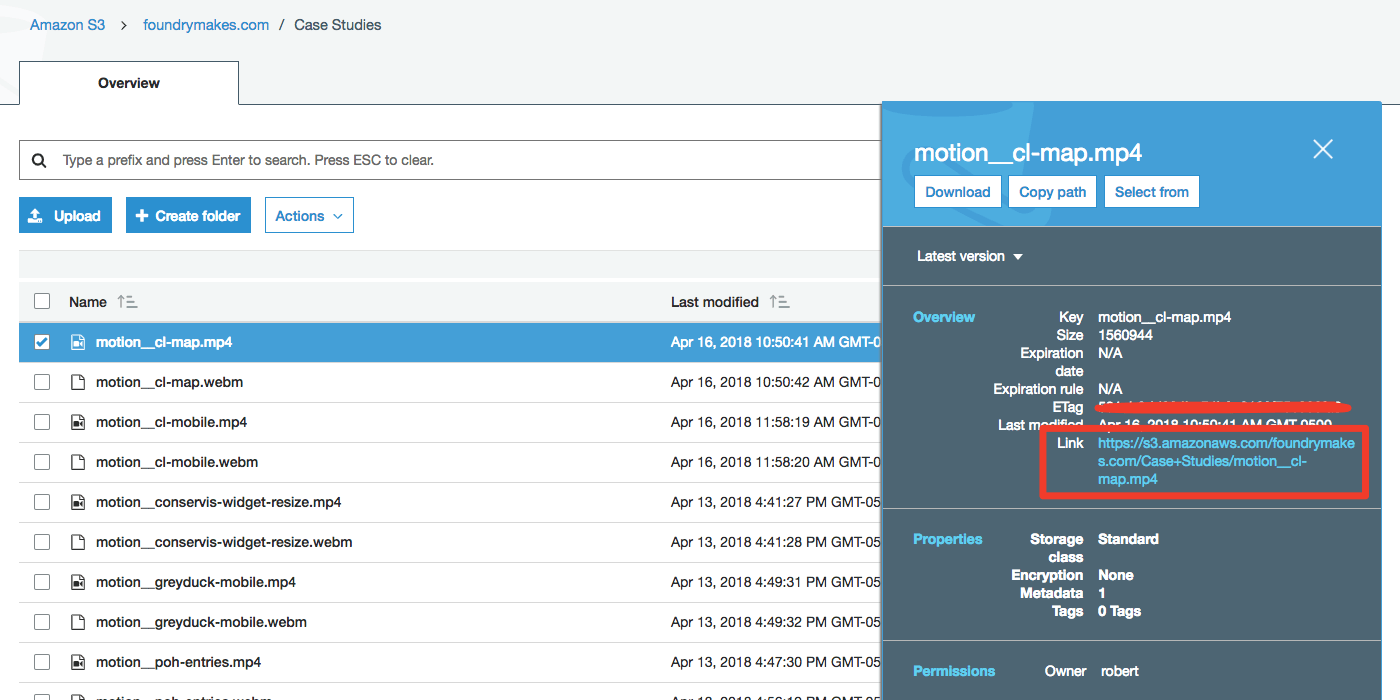Check the motion__conservis-widget-resize.webm checkbox
1400x700 pixels.
(42, 542)
